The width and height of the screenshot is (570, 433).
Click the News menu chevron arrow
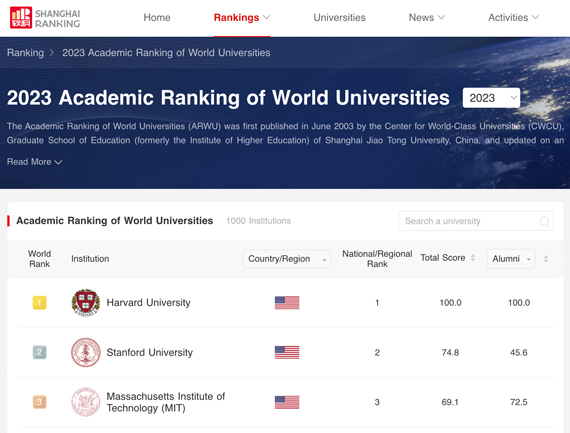[x=441, y=17]
